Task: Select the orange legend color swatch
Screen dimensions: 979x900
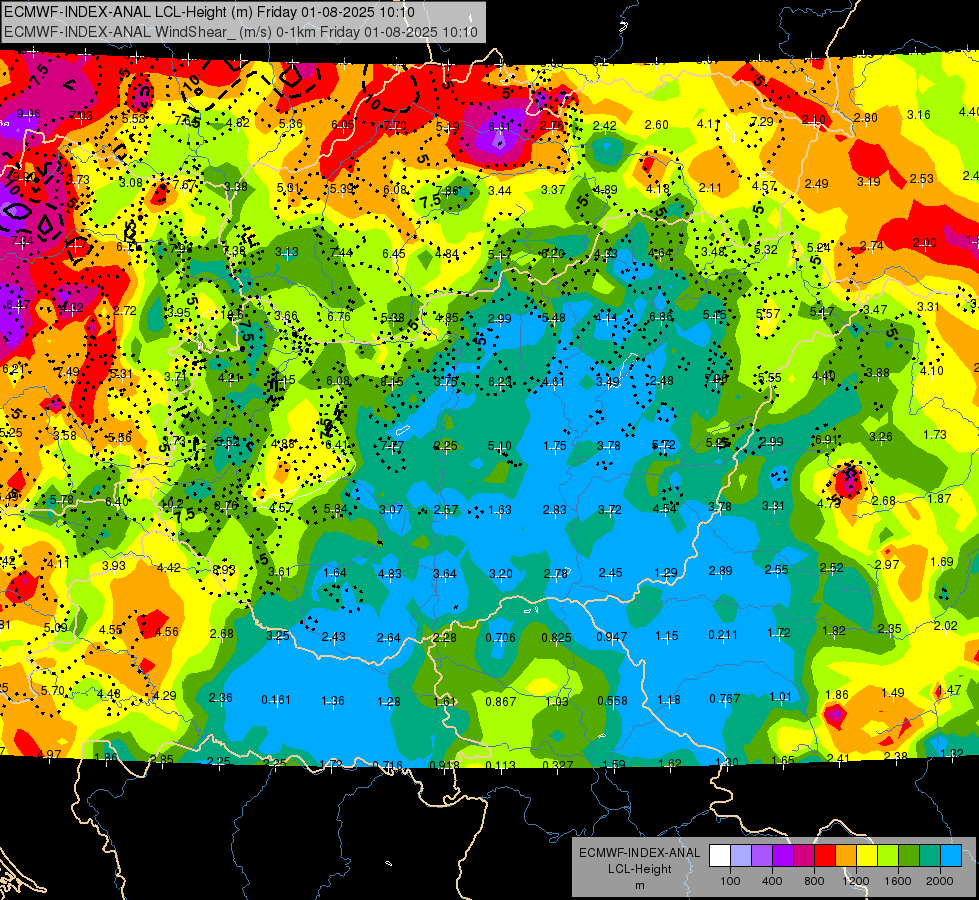Action: pyautogui.click(x=846, y=855)
